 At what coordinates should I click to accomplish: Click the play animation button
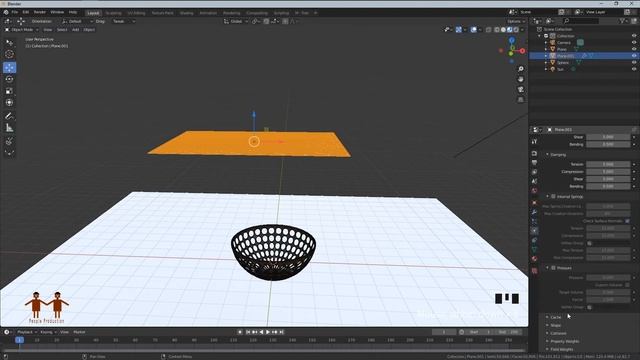268,332
